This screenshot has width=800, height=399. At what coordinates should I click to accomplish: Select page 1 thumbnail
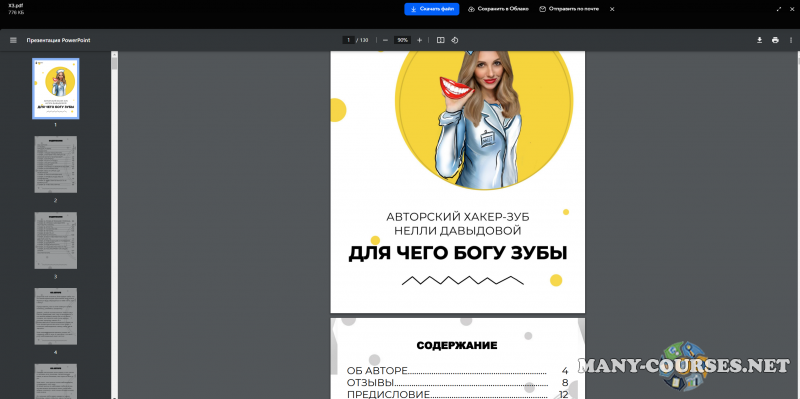56,88
